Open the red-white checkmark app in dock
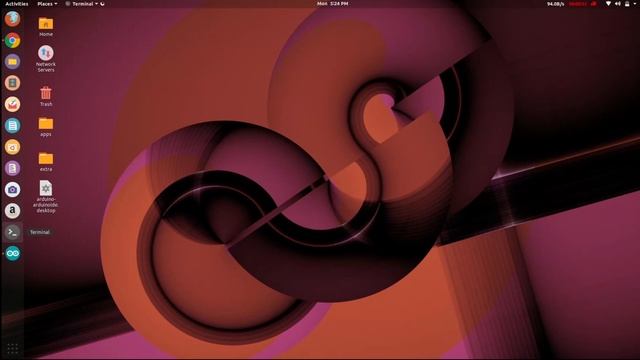This screenshot has width=640, height=360. [x=13, y=104]
